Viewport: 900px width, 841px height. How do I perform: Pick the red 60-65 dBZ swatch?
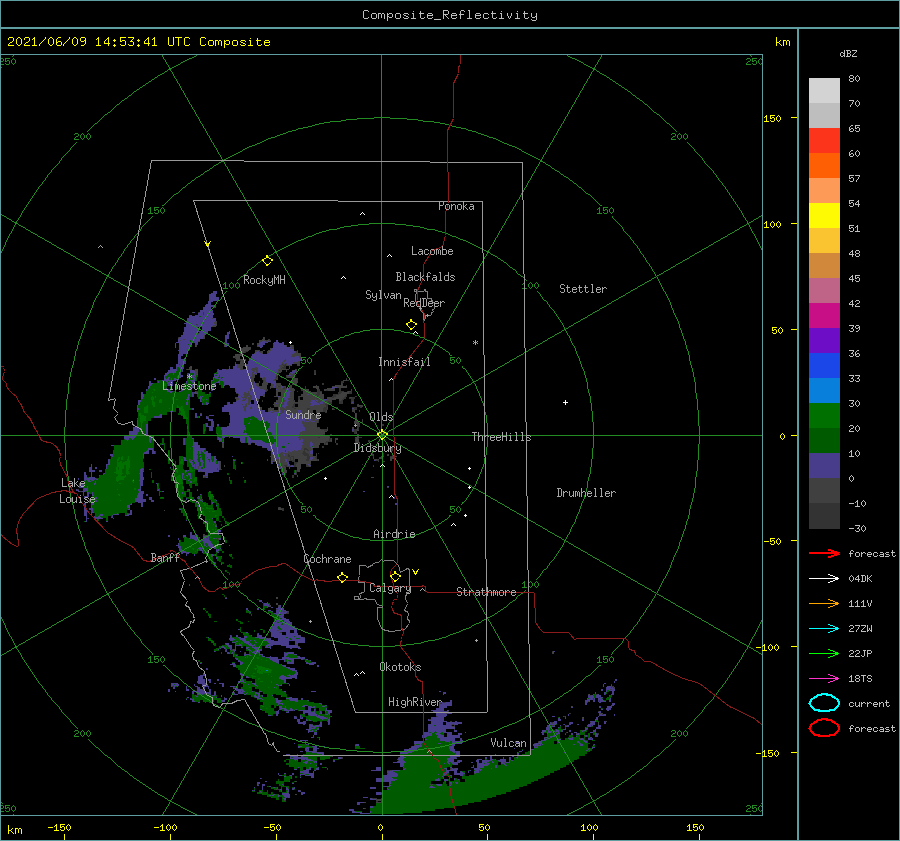[x=824, y=141]
